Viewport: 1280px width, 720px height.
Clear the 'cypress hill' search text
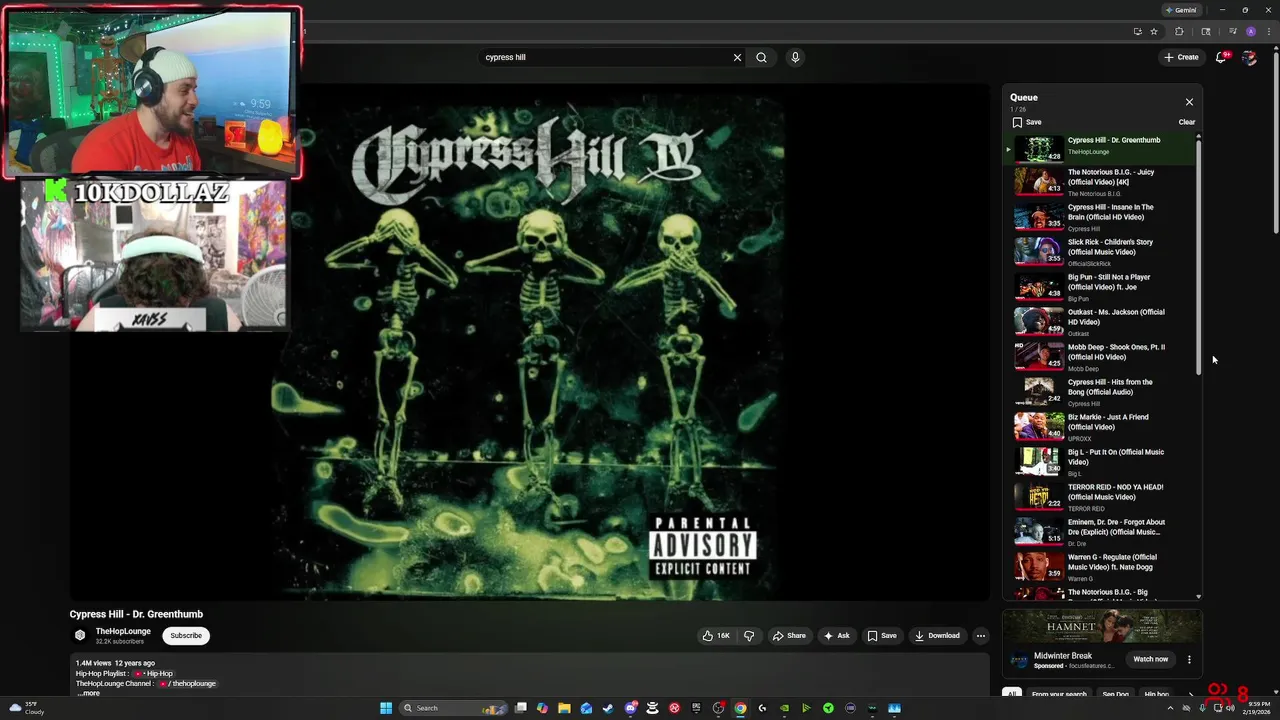737,57
